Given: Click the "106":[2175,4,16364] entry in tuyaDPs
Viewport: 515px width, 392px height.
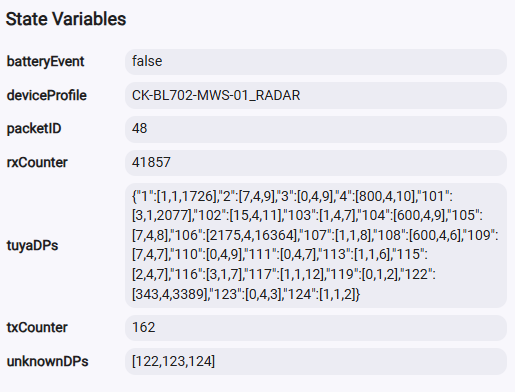Looking at the screenshot, I should [233, 235].
